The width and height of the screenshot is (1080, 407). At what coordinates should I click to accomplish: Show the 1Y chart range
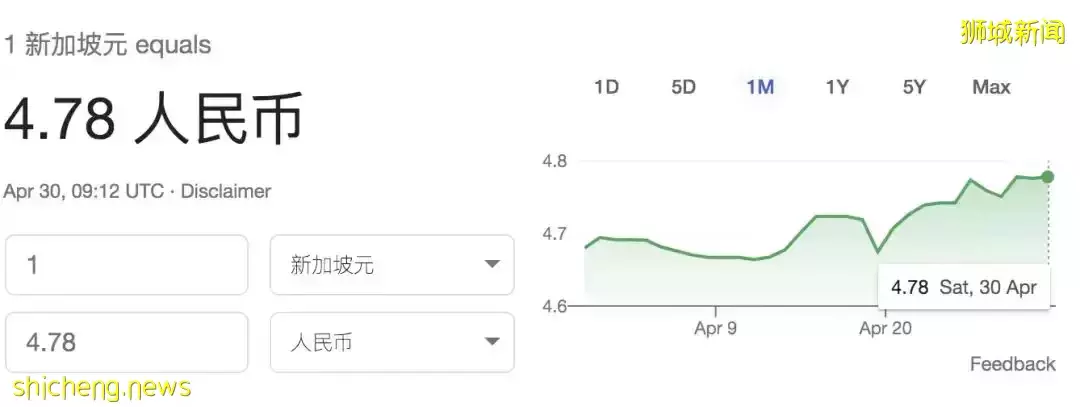click(837, 87)
